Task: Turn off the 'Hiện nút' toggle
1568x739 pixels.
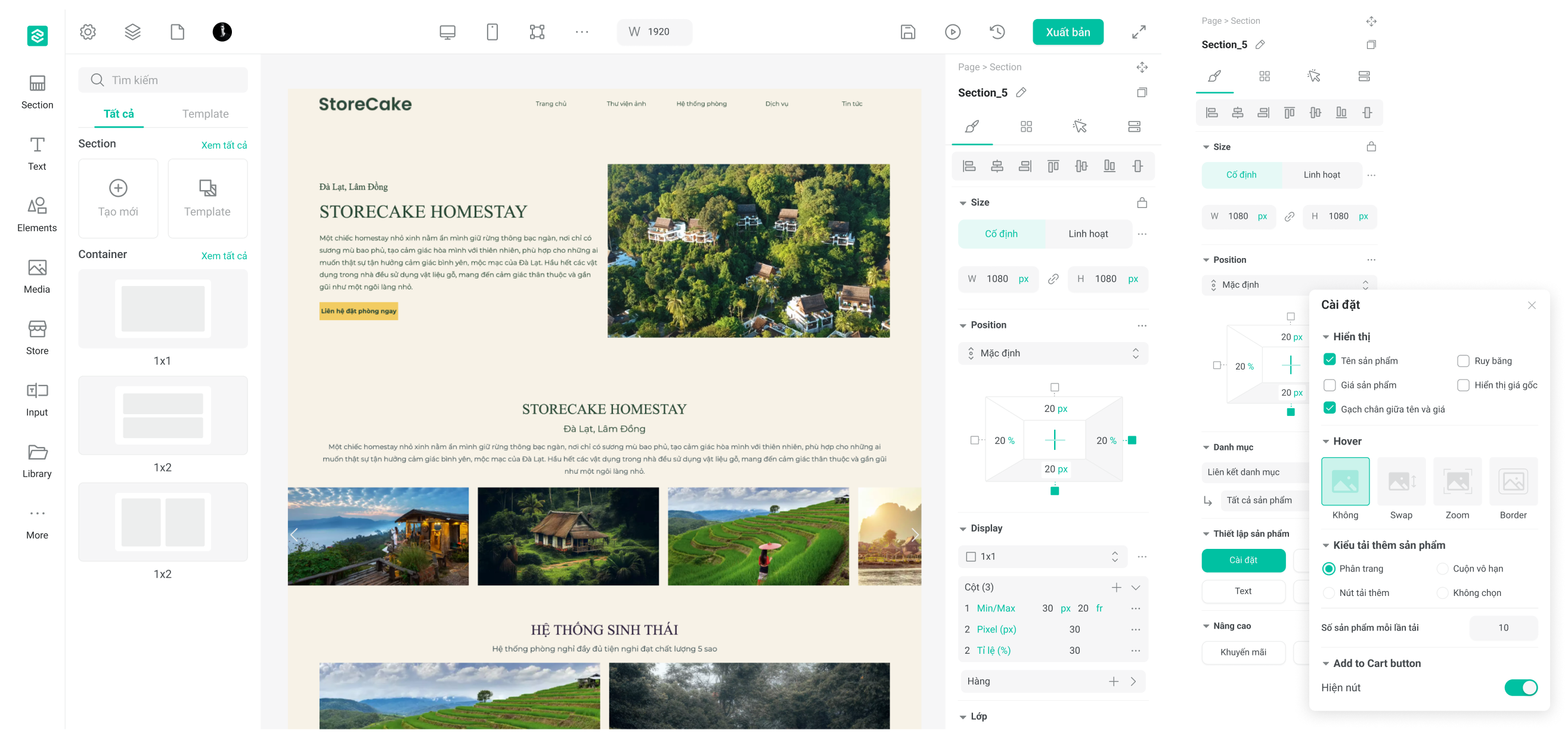Action: tap(1521, 687)
